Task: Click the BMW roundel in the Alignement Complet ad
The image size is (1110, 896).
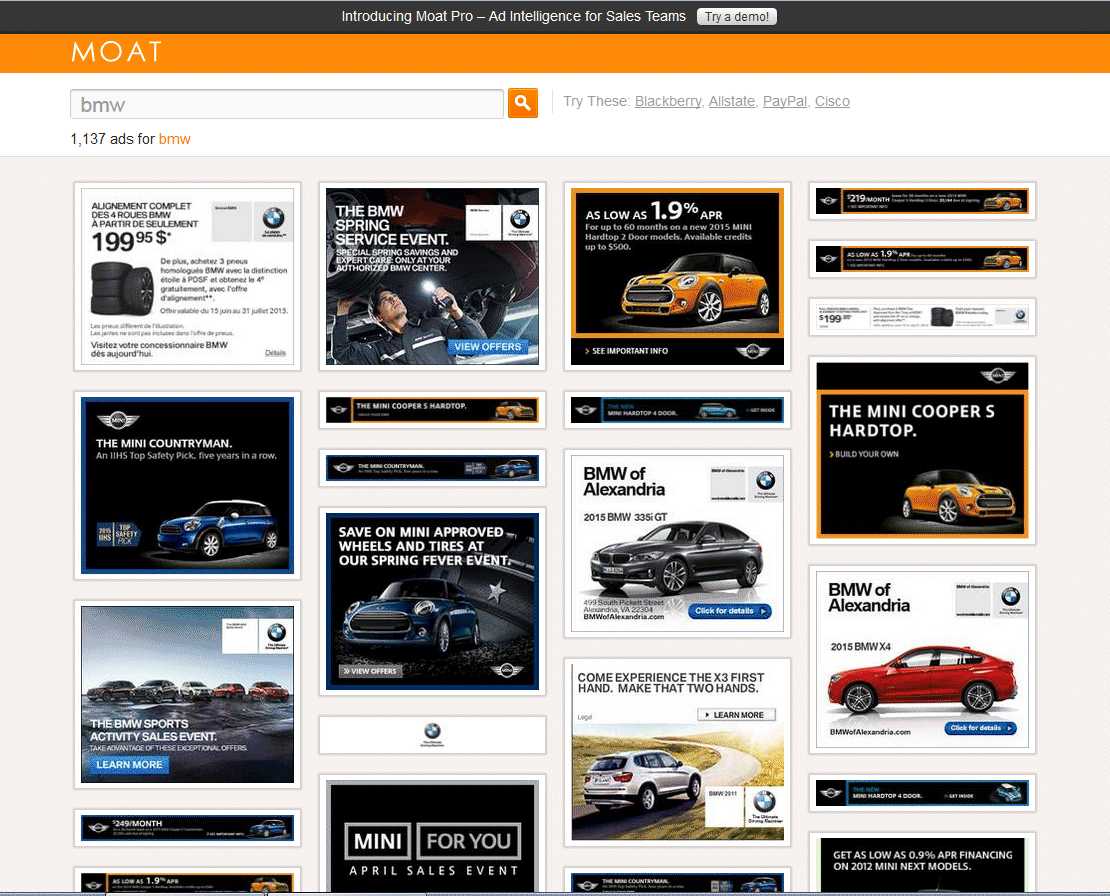Action: (x=273, y=218)
